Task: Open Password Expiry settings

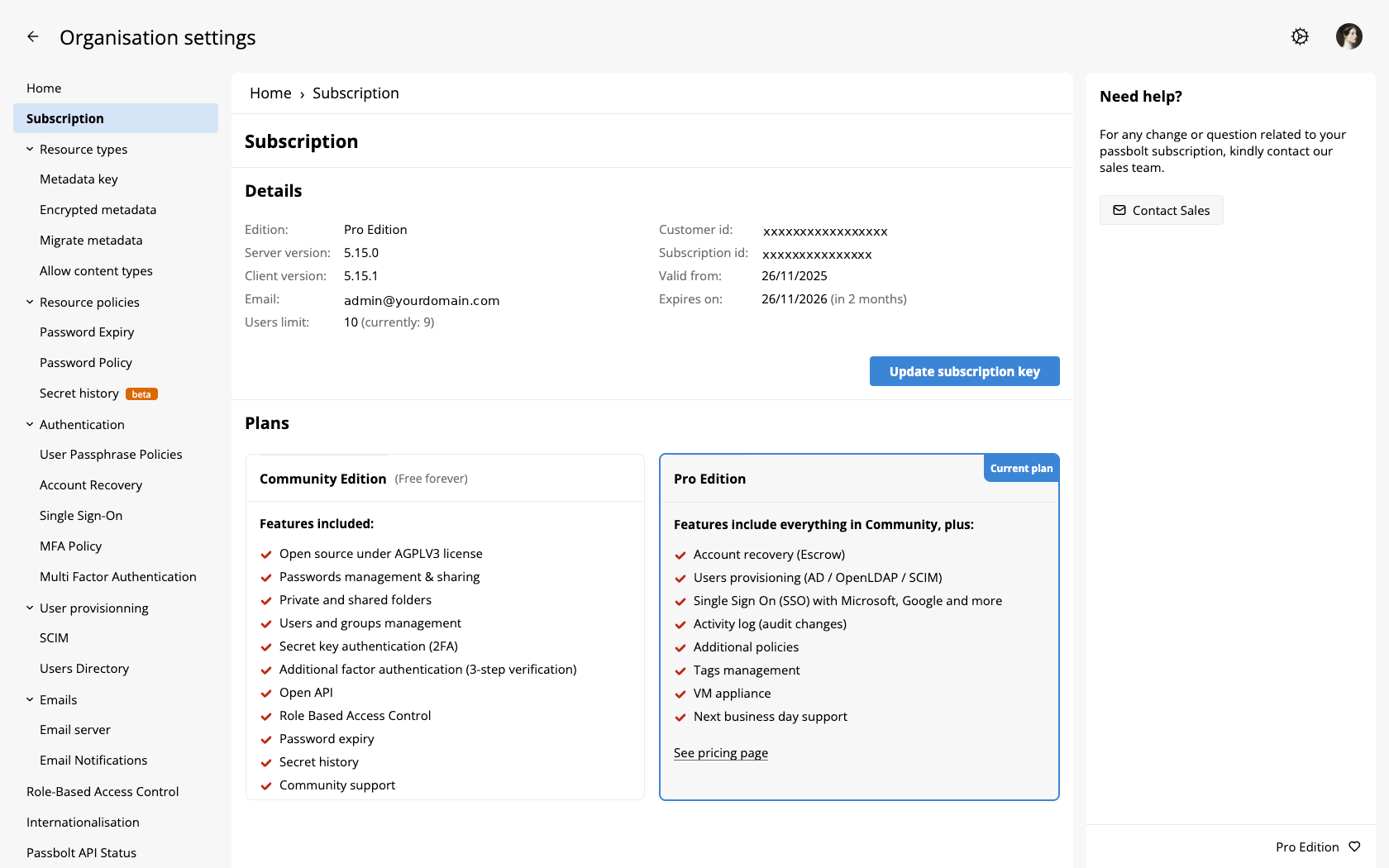Action: (87, 332)
